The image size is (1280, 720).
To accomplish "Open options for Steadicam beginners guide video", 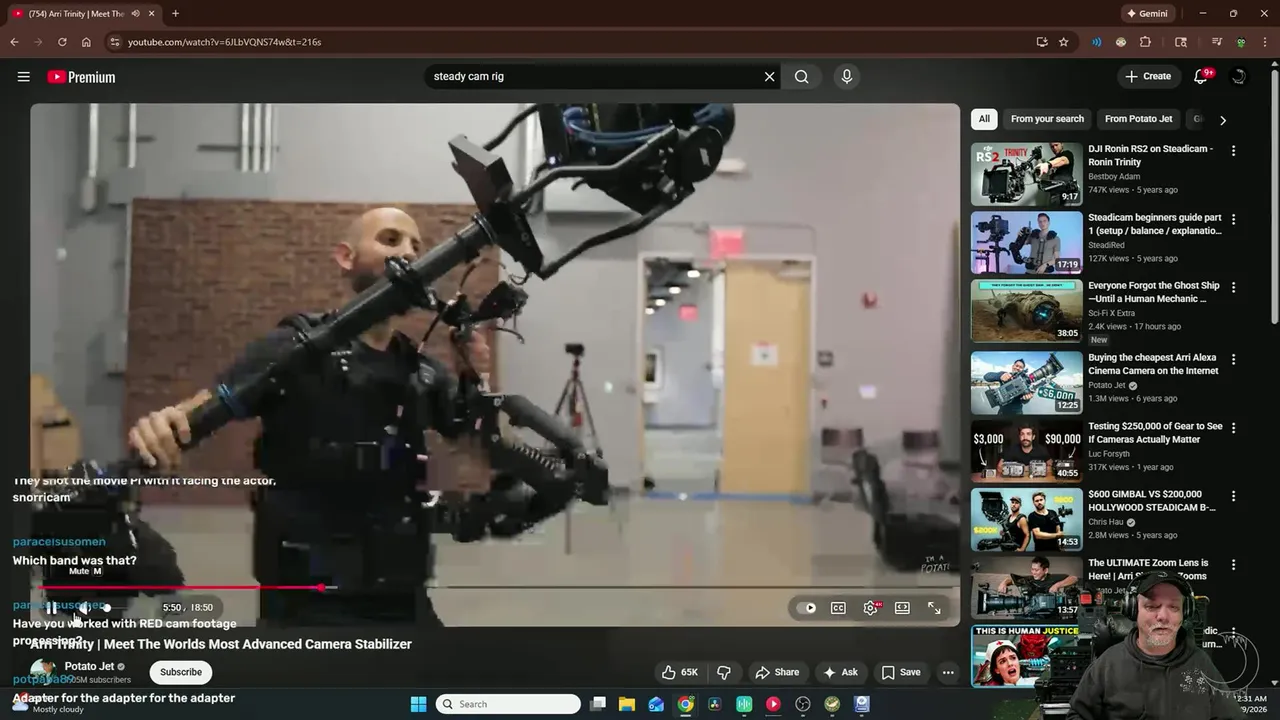I will [1233, 219].
